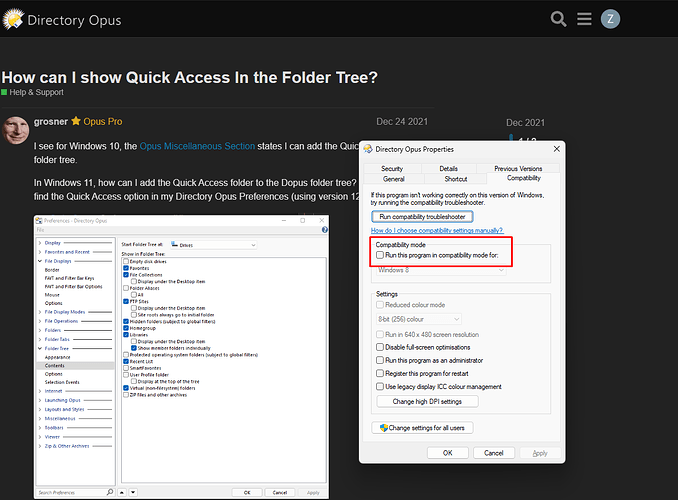The width and height of the screenshot is (678, 500).
Task: Open the Start Folder Tree at Drives dropdown
Action: (x=214, y=245)
